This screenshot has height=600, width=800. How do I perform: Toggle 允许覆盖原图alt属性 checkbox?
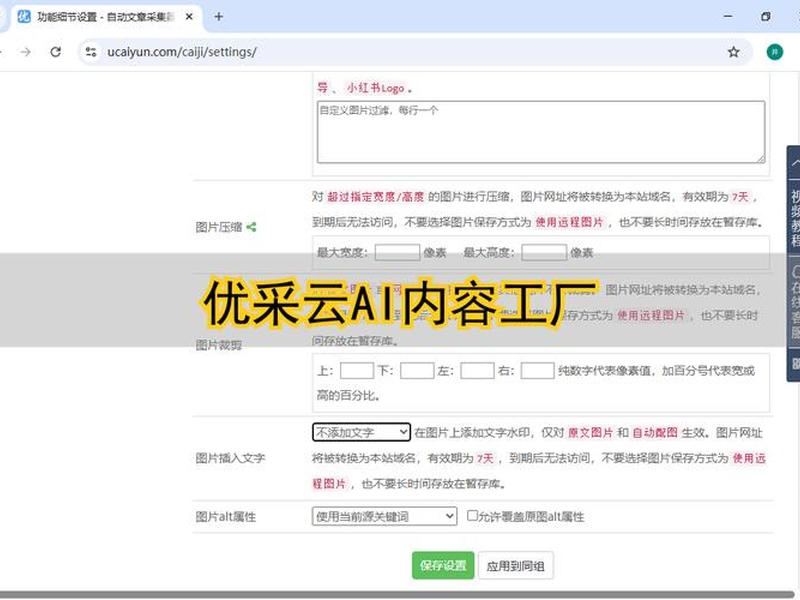point(472,515)
